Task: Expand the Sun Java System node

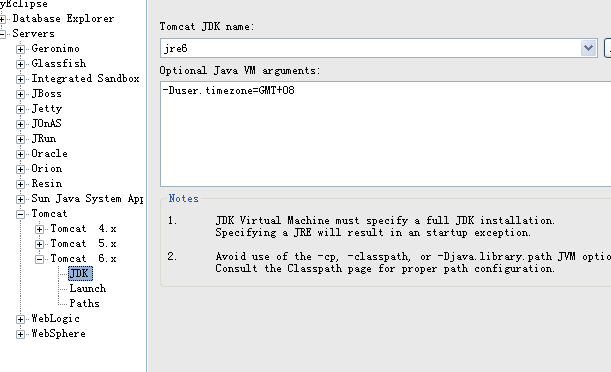Action: pos(20,199)
